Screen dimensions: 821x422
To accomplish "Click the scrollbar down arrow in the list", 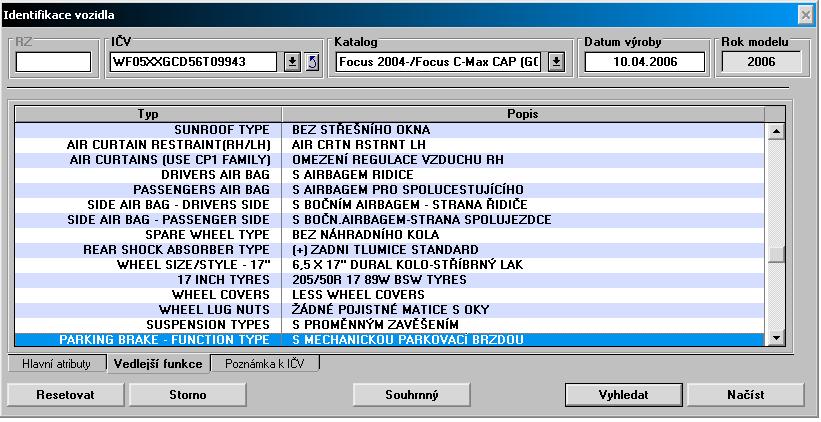I will (776, 340).
